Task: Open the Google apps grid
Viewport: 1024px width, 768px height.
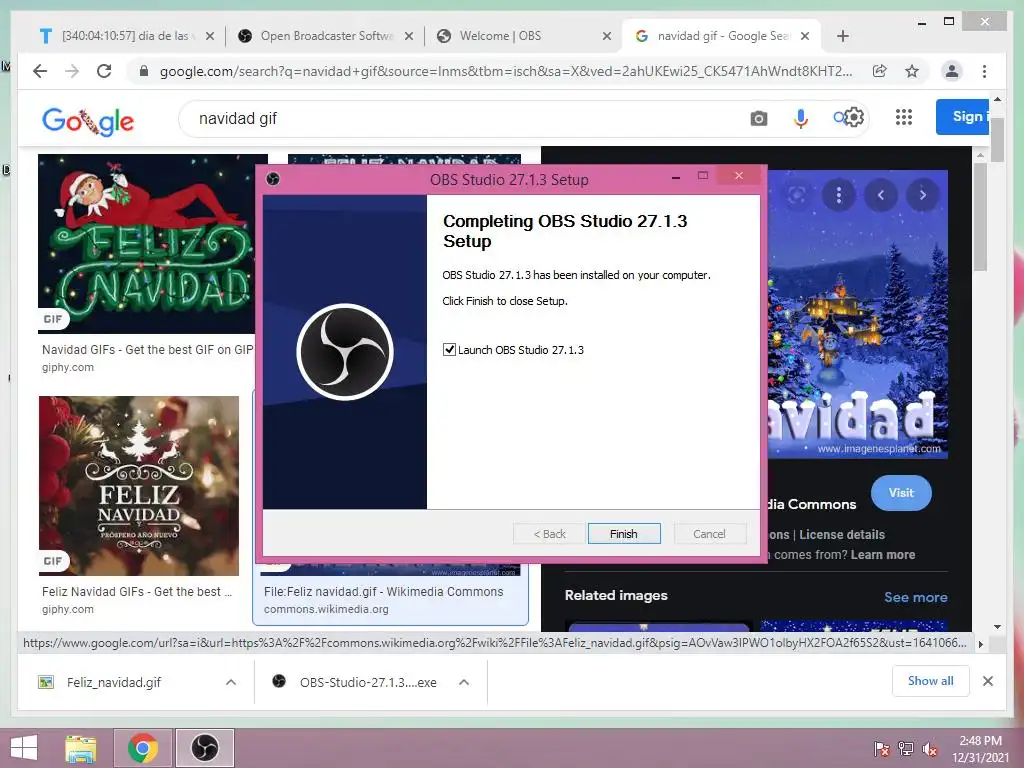Action: click(x=903, y=117)
